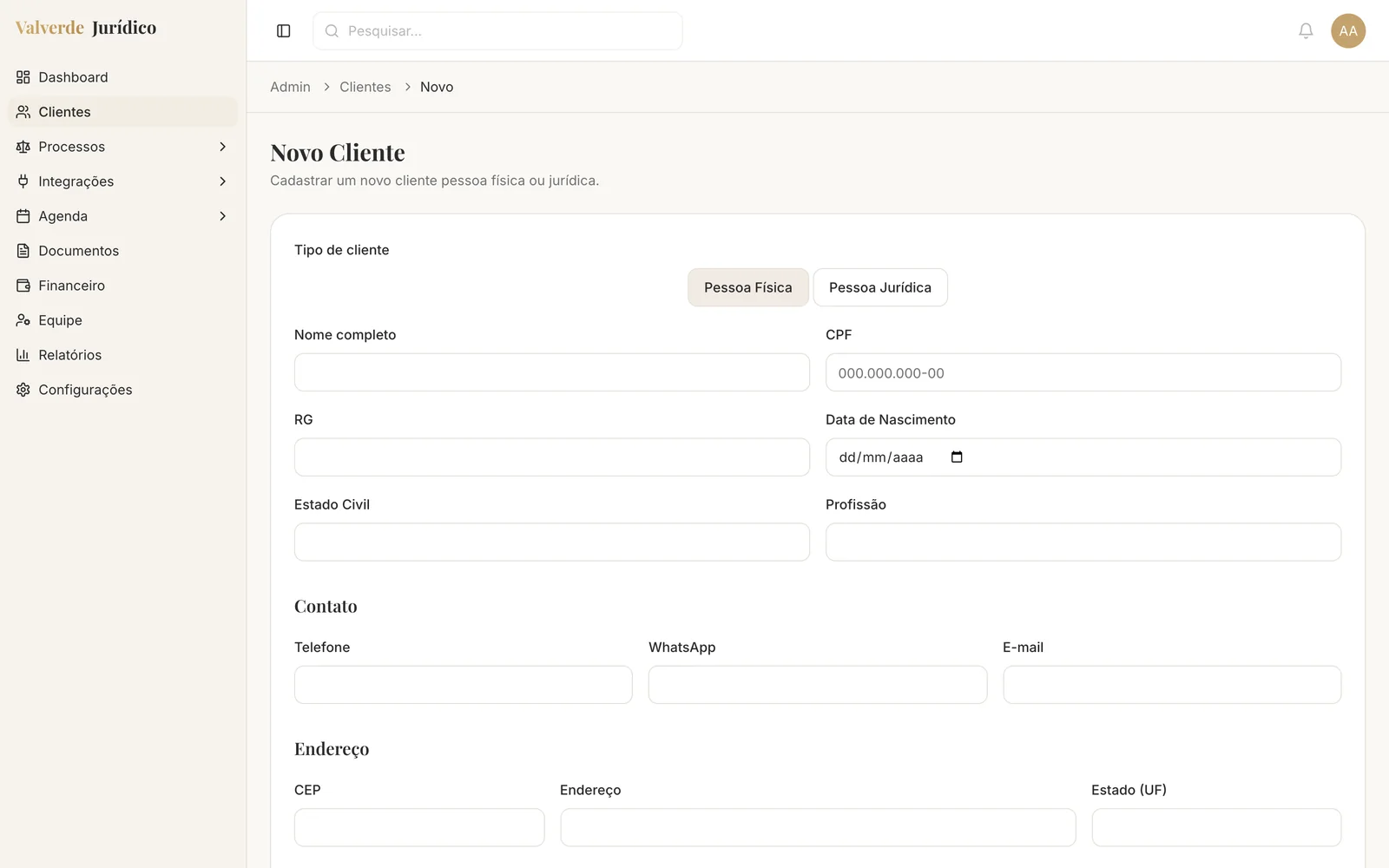Screen dimensions: 1389x868
Task: Open the Equipe page
Action: tap(122, 320)
